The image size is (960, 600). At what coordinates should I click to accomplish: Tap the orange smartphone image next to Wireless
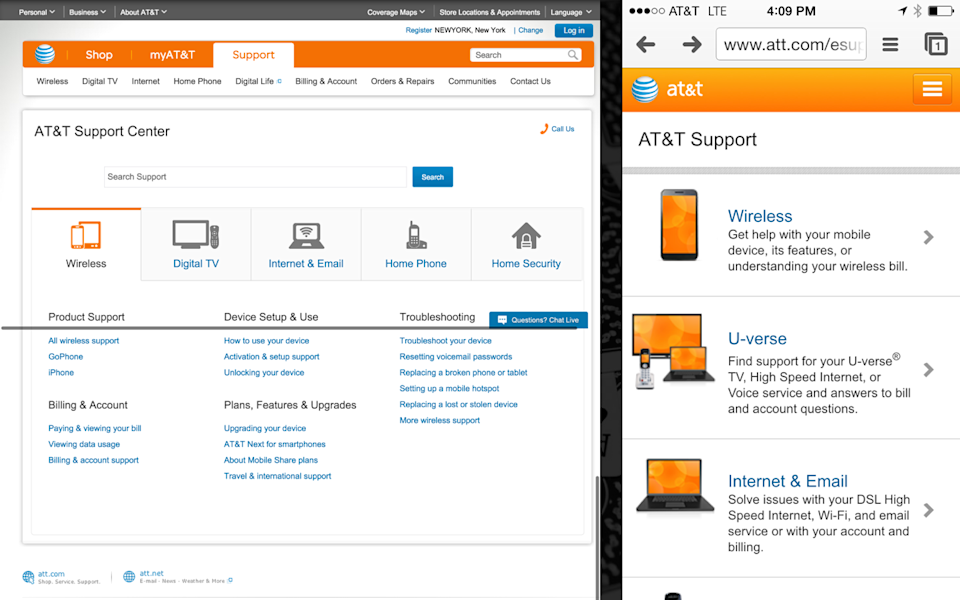(679, 225)
